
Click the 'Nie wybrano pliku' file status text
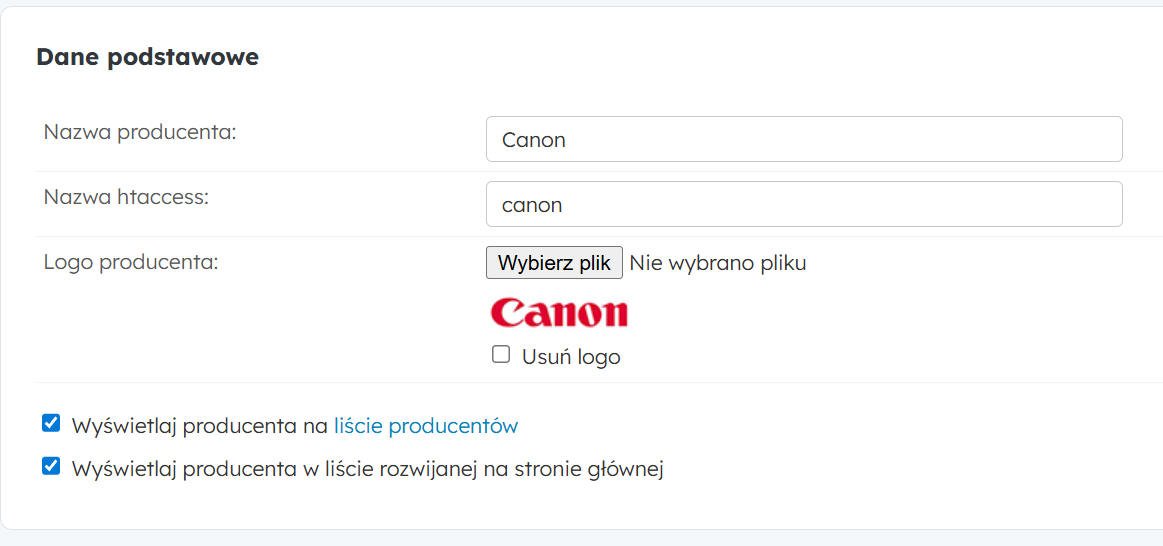[x=718, y=263]
